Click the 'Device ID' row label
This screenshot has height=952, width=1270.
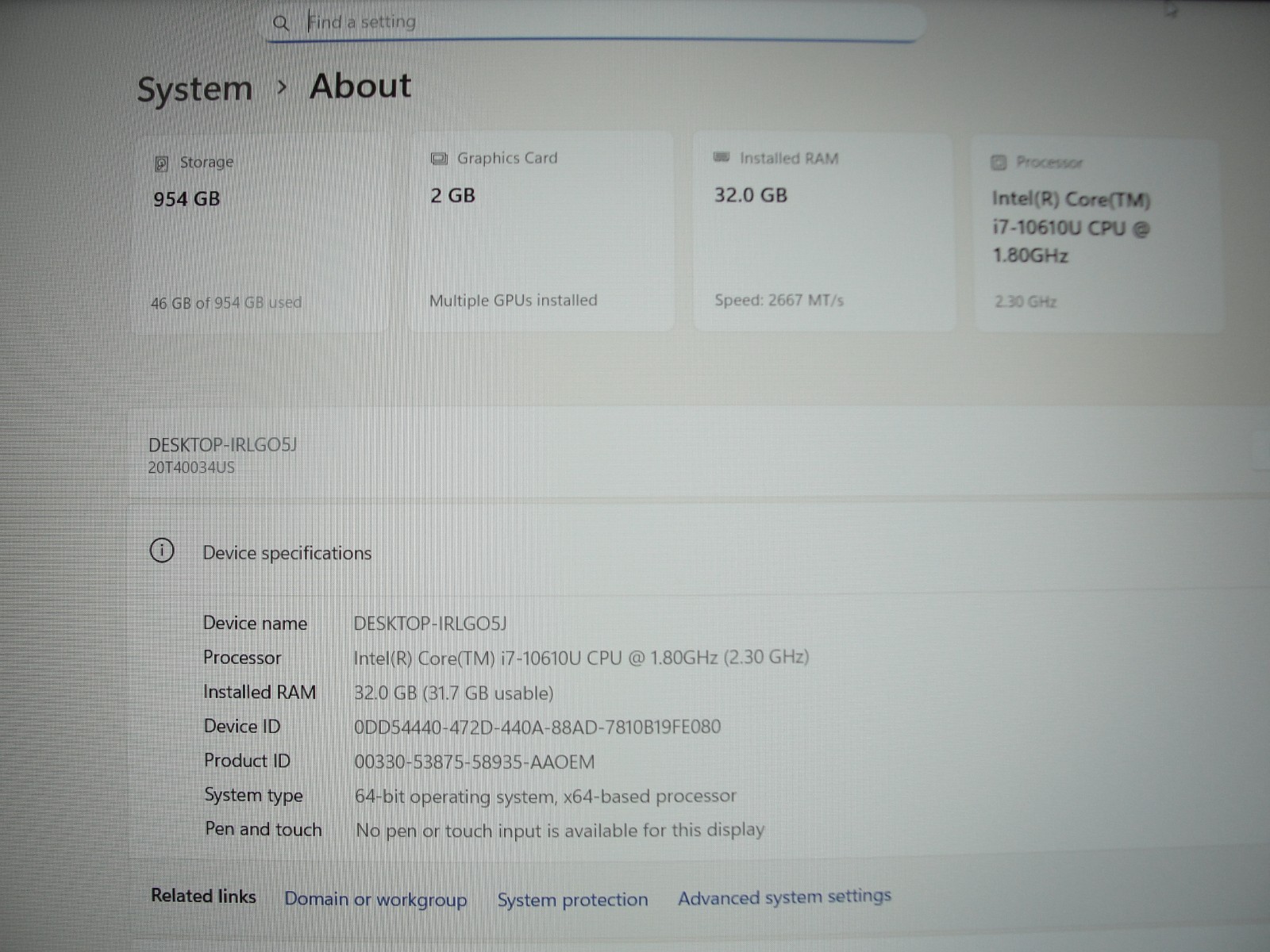pyautogui.click(x=242, y=726)
